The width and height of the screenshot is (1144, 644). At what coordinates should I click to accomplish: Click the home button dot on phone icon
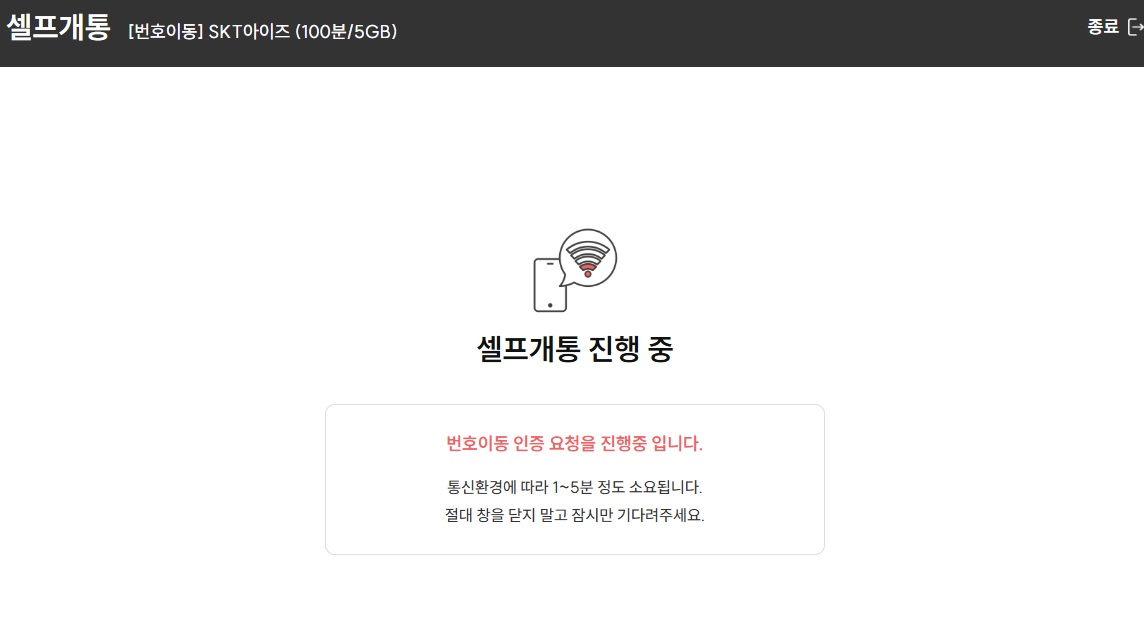550,305
